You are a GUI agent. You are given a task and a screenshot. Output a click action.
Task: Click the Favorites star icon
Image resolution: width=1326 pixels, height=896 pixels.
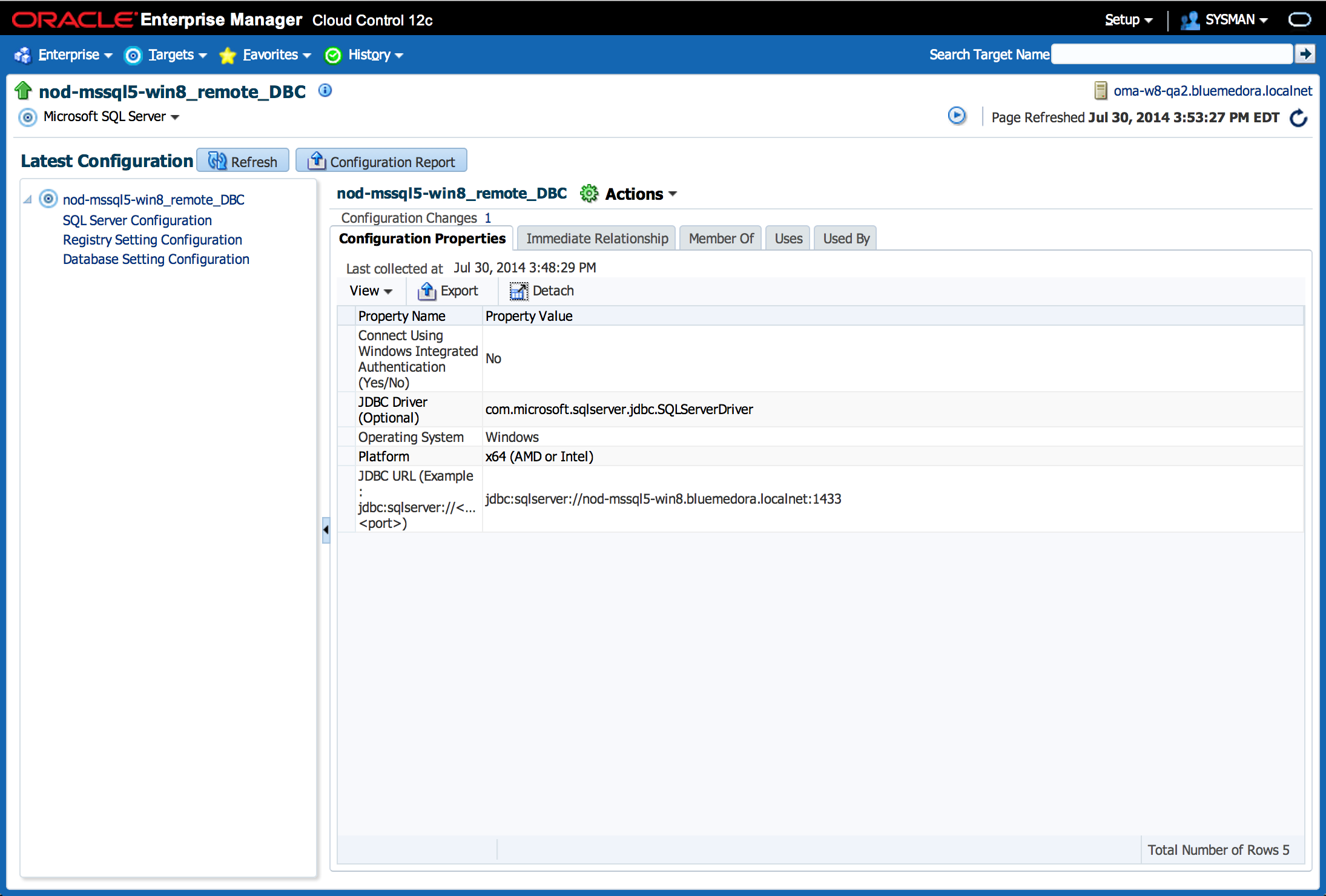coord(228,55)
